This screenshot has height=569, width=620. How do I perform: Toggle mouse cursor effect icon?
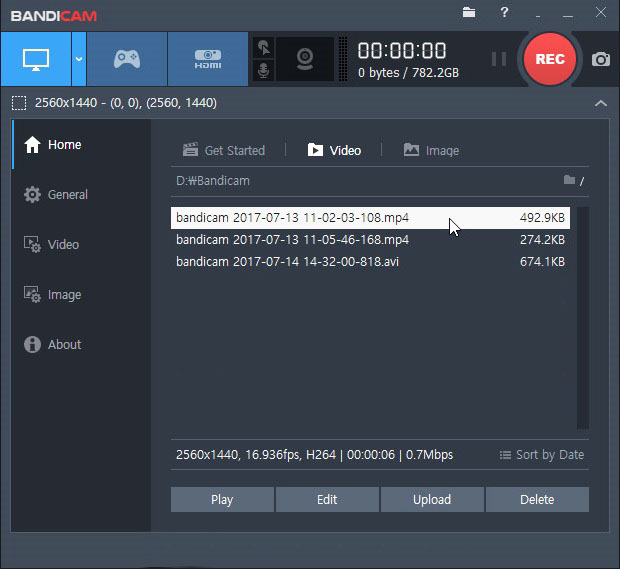click(264, 48)
